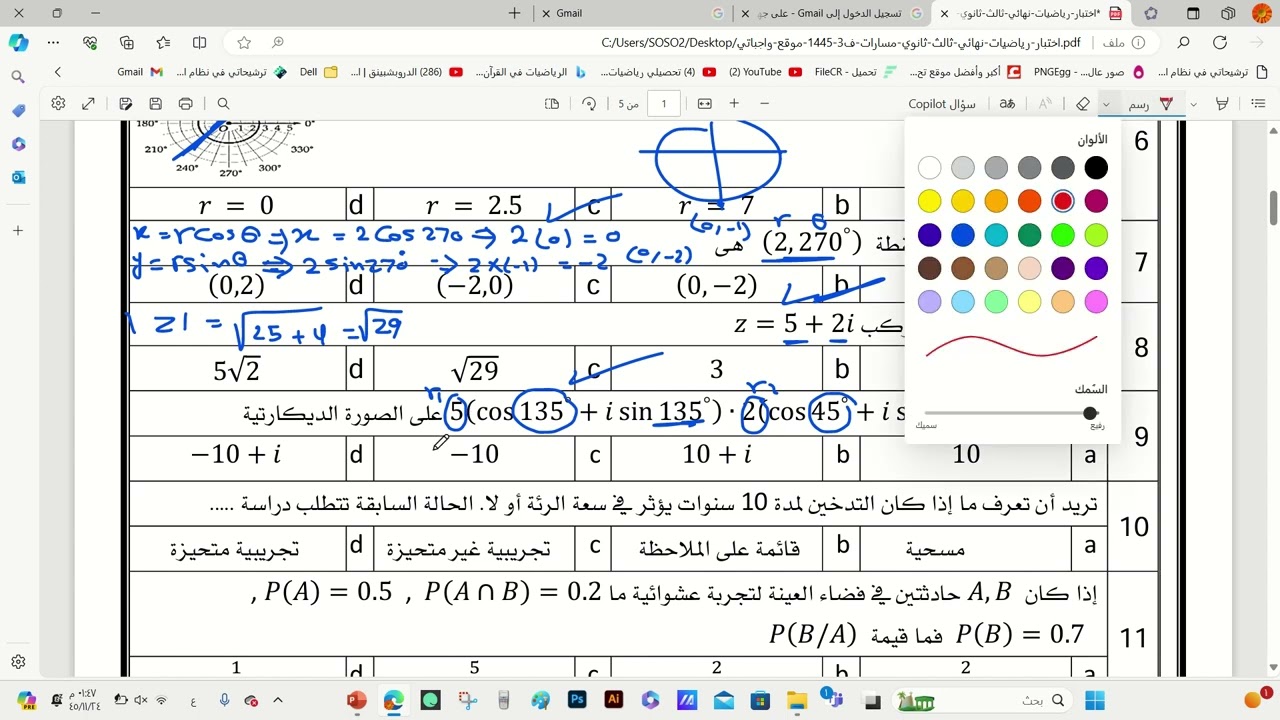Select the Eraser tool in PDF toolbar

pos(1083,104)
